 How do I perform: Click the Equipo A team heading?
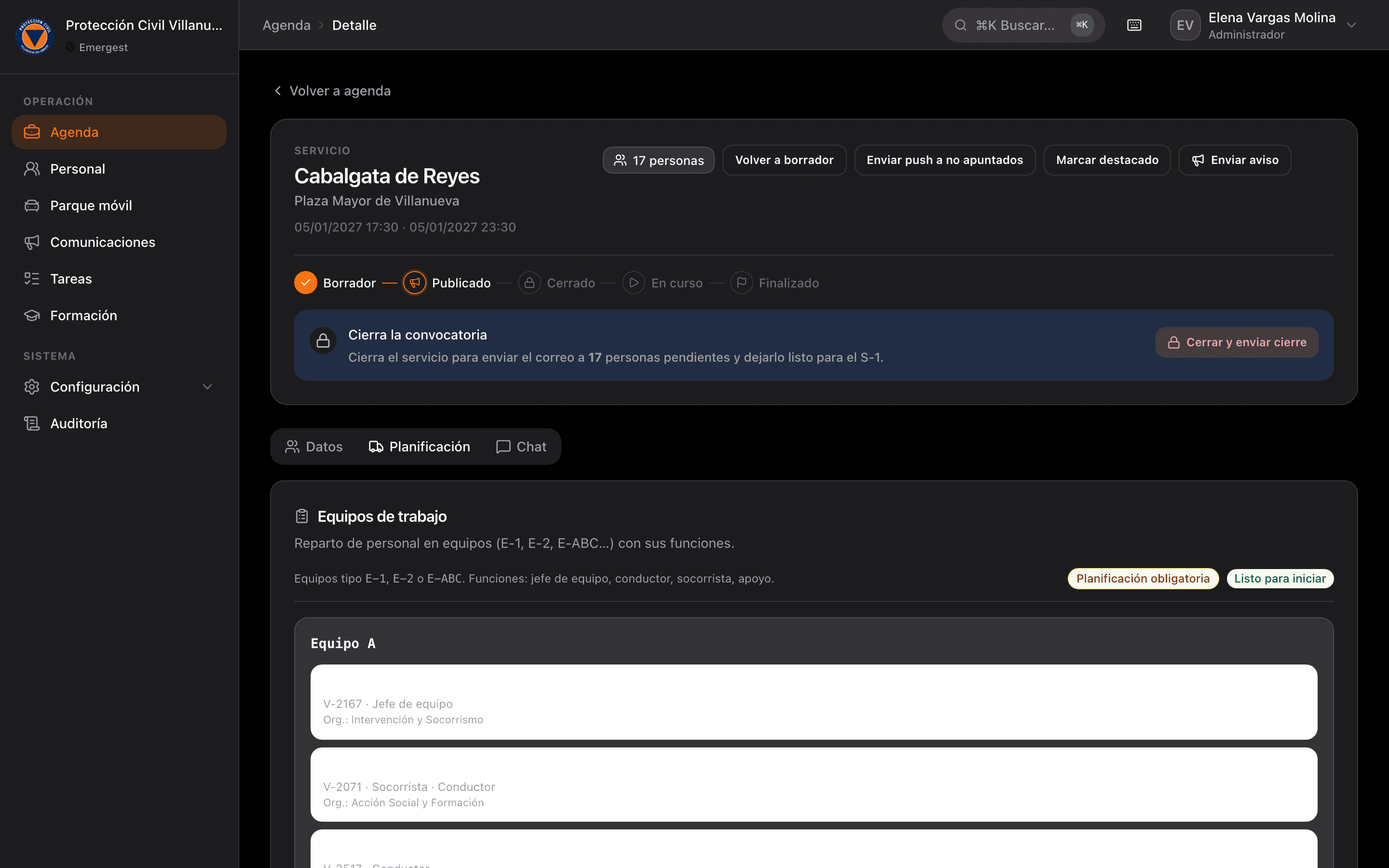343,644
